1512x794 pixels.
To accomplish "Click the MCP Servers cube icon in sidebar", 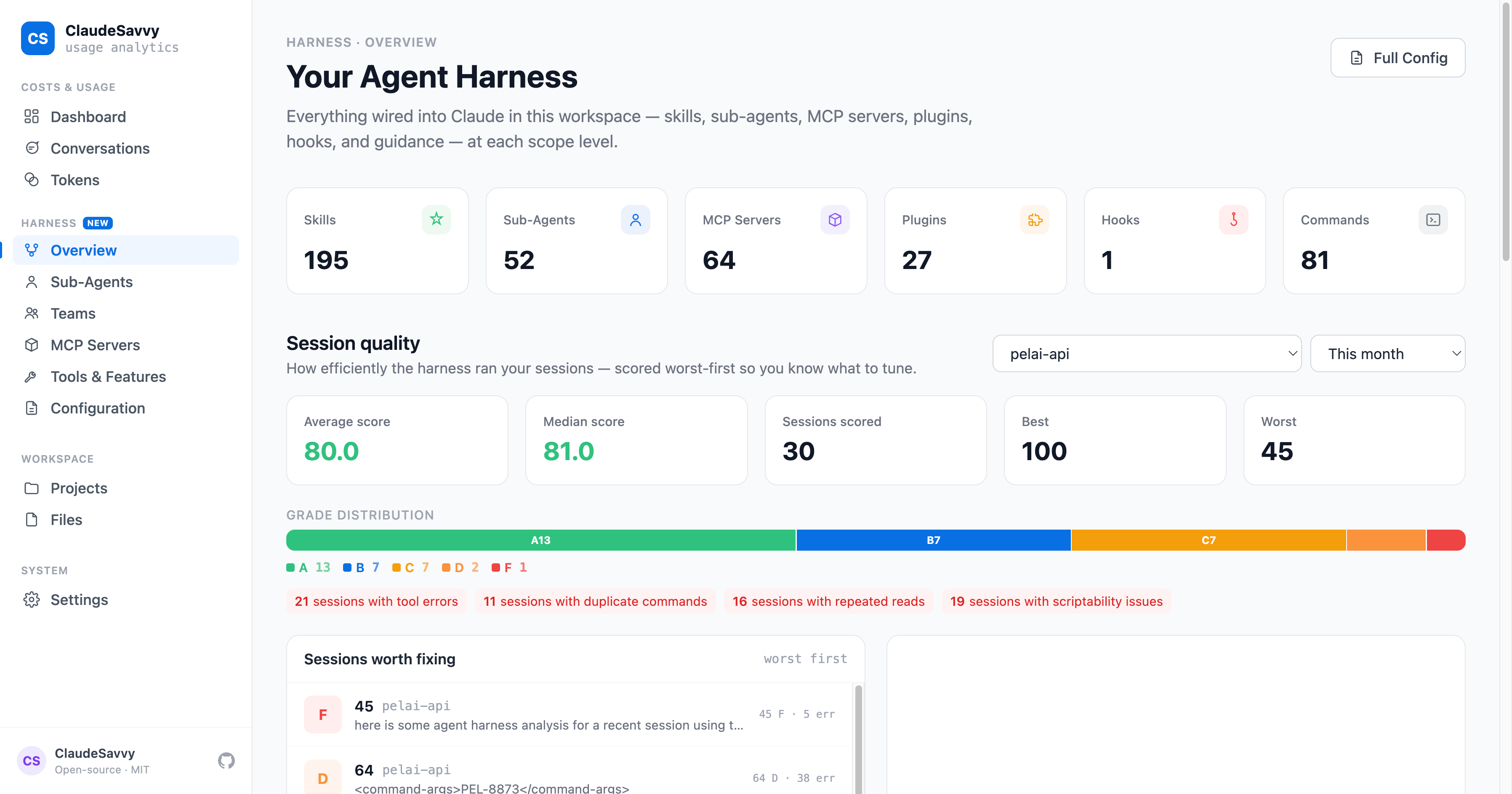I will pyautogui.click(x=32, y=345).
